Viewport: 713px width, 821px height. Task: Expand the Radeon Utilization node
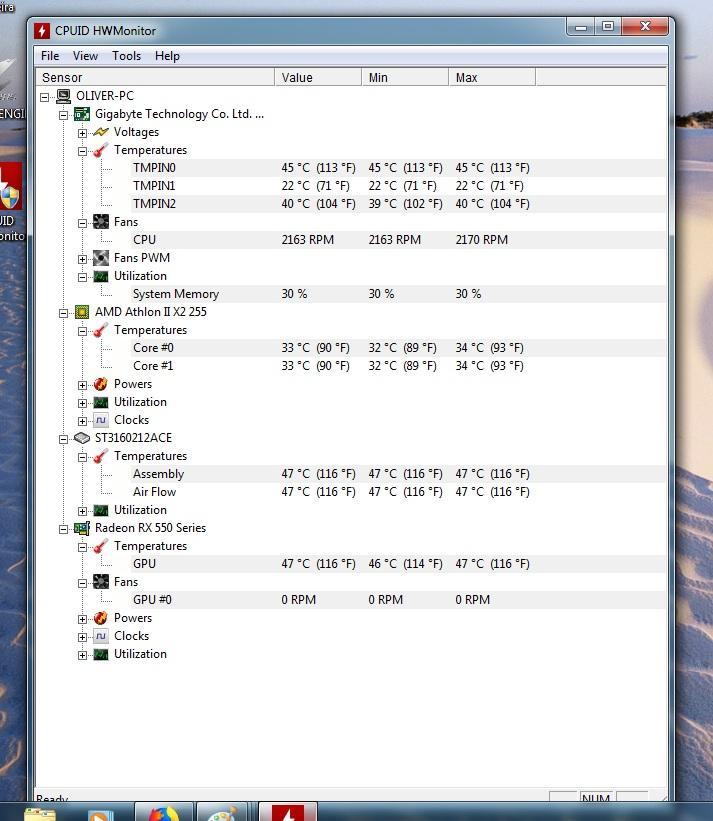point(82,655)
